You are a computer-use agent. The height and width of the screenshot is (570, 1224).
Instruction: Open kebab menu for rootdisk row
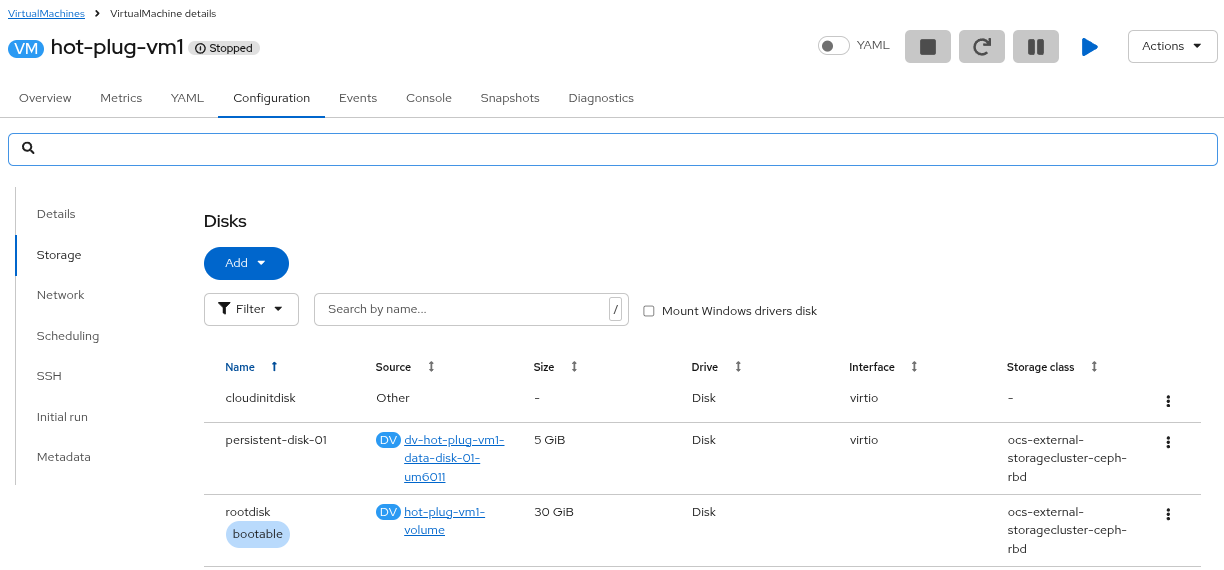[1167, 514]
